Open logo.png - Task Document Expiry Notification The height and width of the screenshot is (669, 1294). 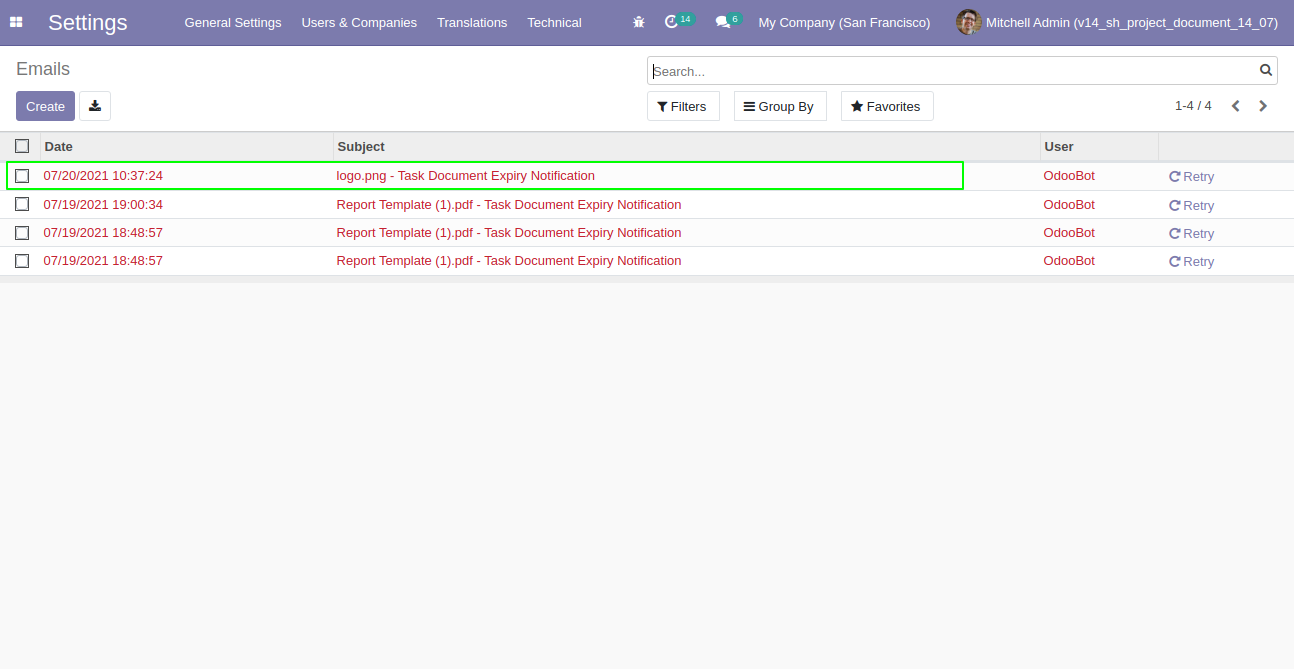(x=466, y=175)
